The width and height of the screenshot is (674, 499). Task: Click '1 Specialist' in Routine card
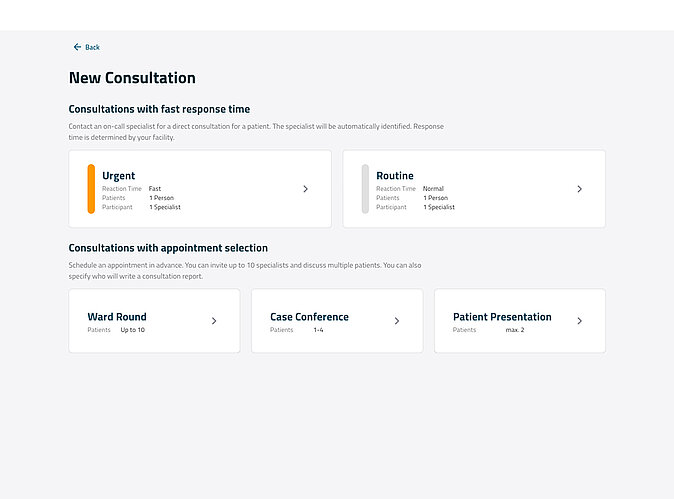(439, 207)
